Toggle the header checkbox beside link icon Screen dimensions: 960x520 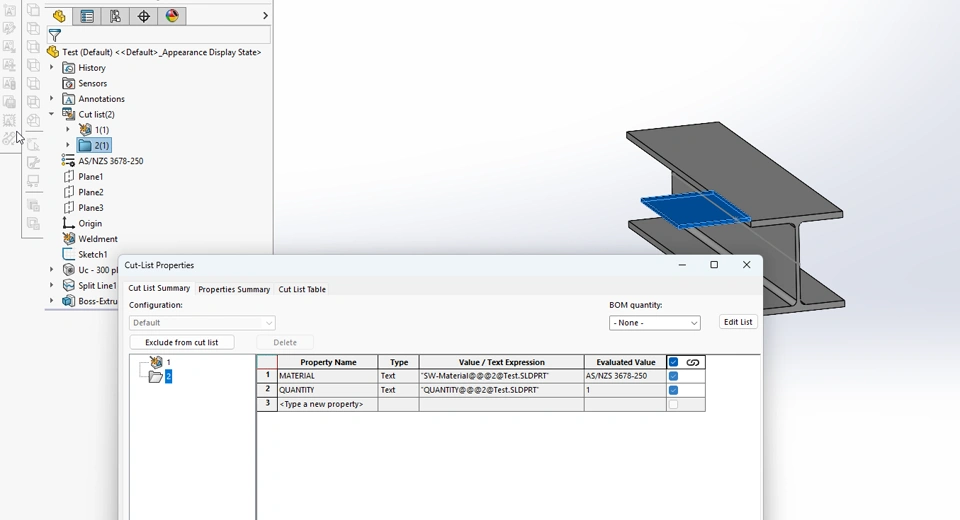(x=673, y=362)
